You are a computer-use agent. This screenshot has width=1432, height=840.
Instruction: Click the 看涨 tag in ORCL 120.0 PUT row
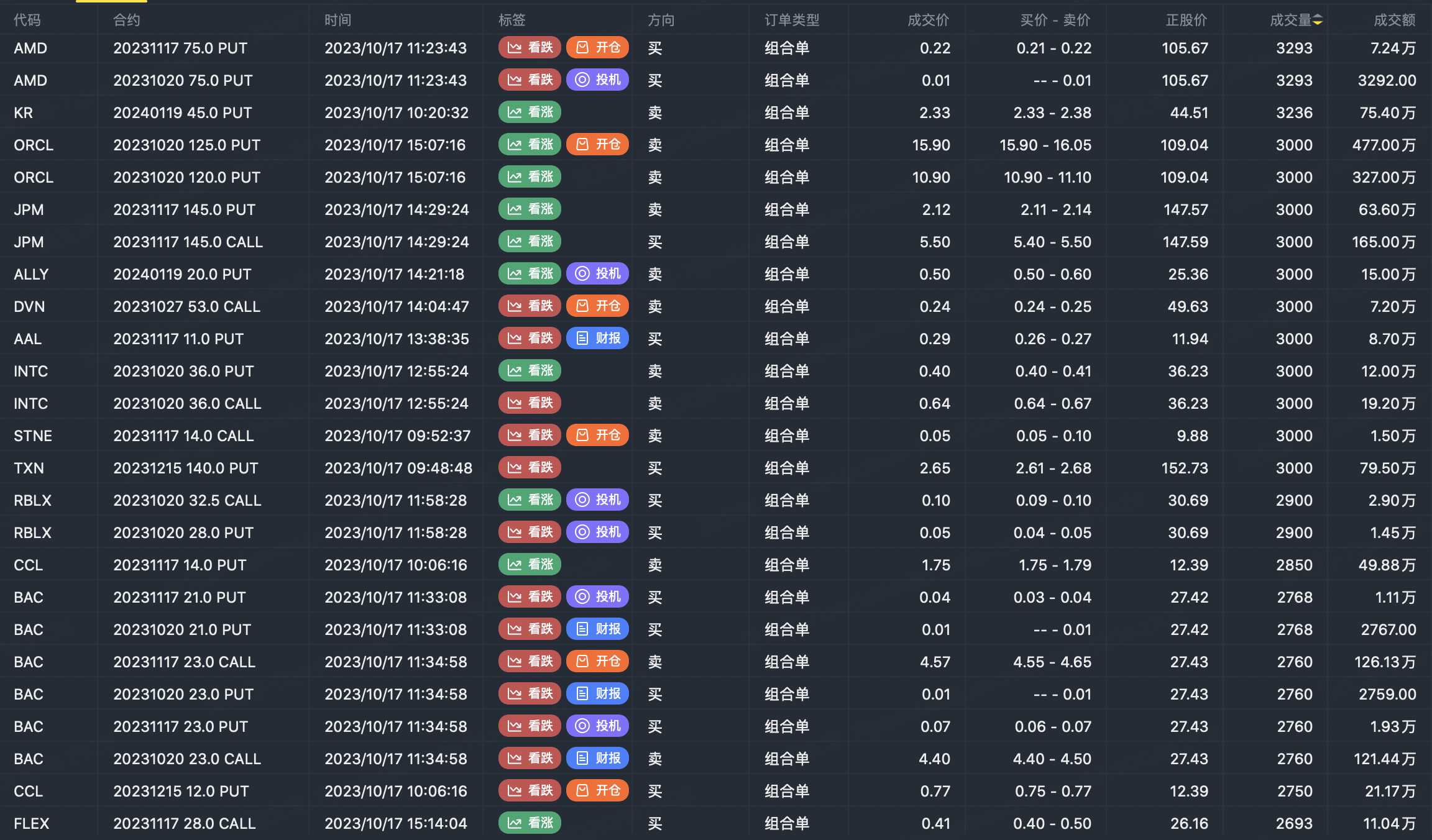tap(530, 177)
